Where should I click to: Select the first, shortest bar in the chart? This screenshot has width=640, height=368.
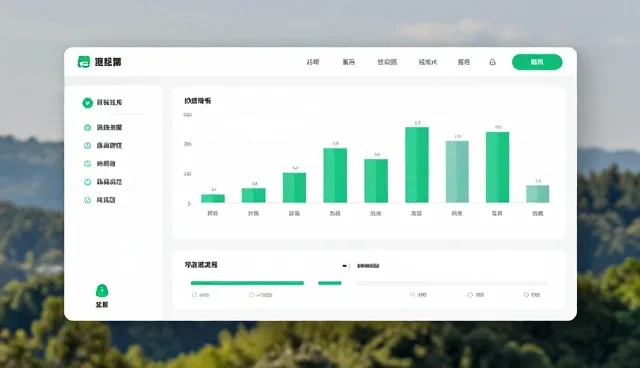point(213,198)
